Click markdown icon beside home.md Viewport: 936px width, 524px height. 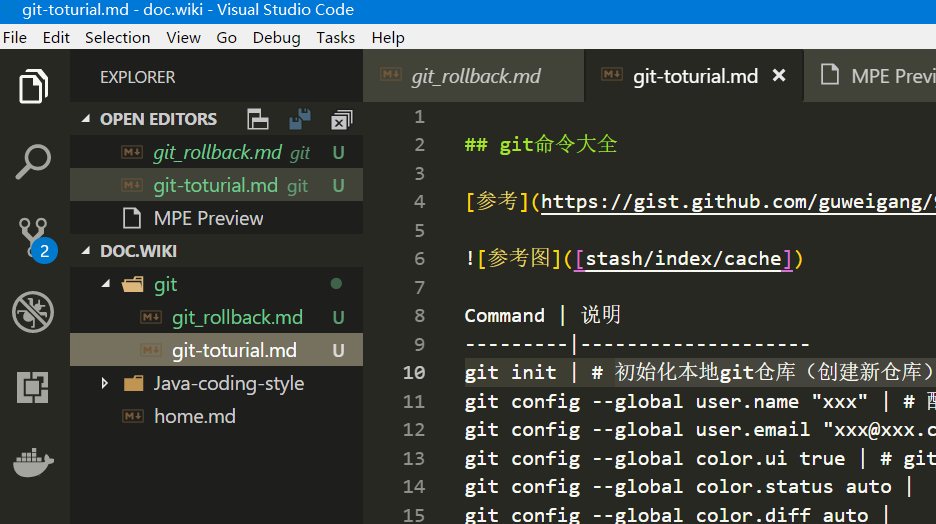click(x=133, y=416)
